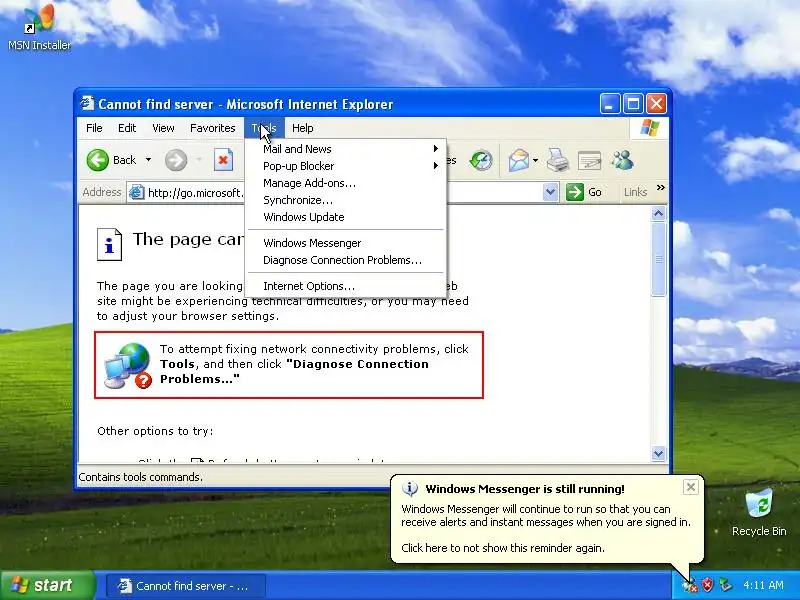Viewport: 800px width, 600px height.
Task: Click the vertical scrollbar up arrow
Action: (659, 213)
